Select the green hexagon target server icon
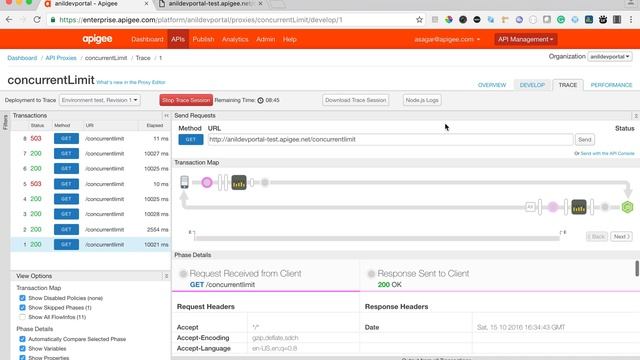This screenshot has width=640, height=360. pos(627,207)
